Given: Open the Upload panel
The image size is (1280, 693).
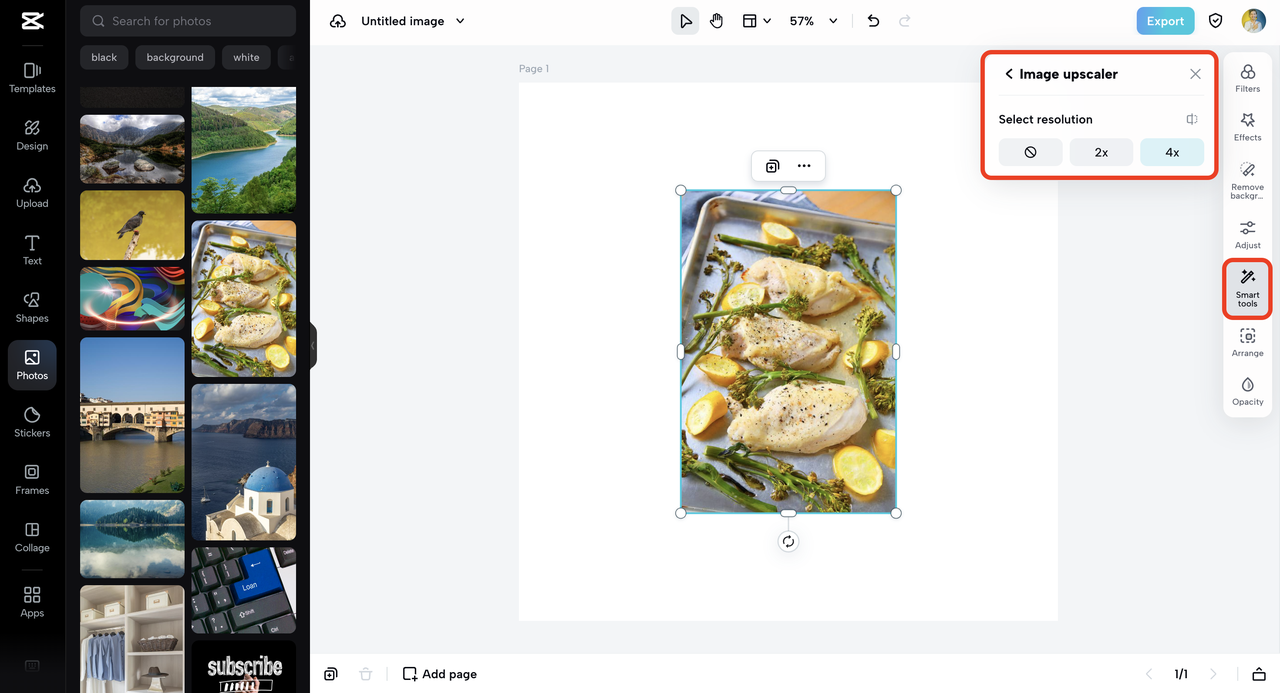Looking at the screenshot, I should point(32,193).
